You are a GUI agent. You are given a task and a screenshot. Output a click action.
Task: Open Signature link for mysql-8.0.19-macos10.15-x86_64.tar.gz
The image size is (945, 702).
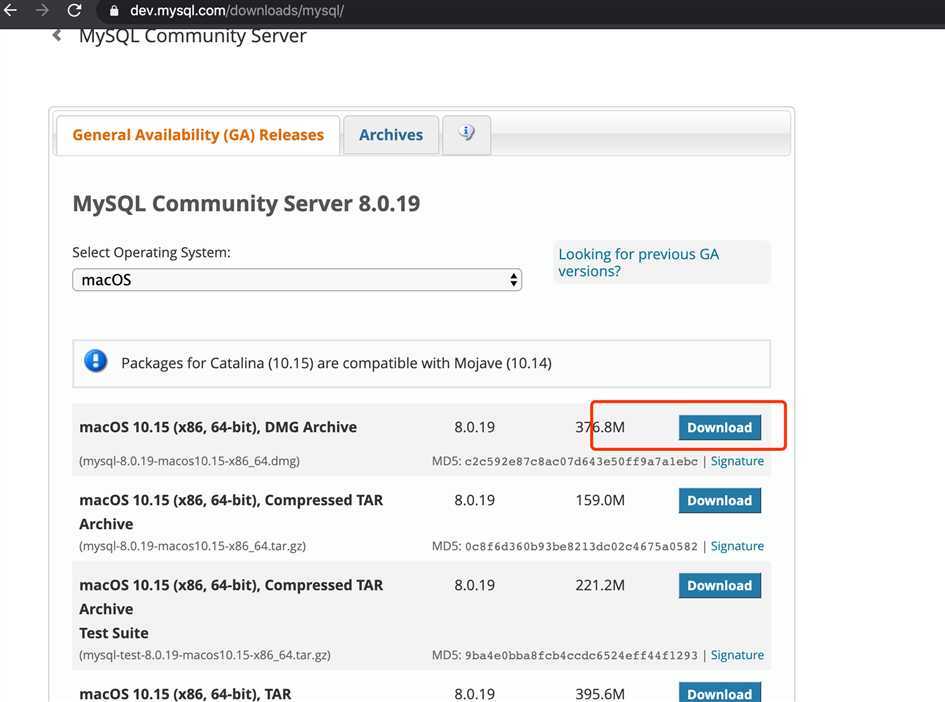pyautogui.click(x=737, y=546)
